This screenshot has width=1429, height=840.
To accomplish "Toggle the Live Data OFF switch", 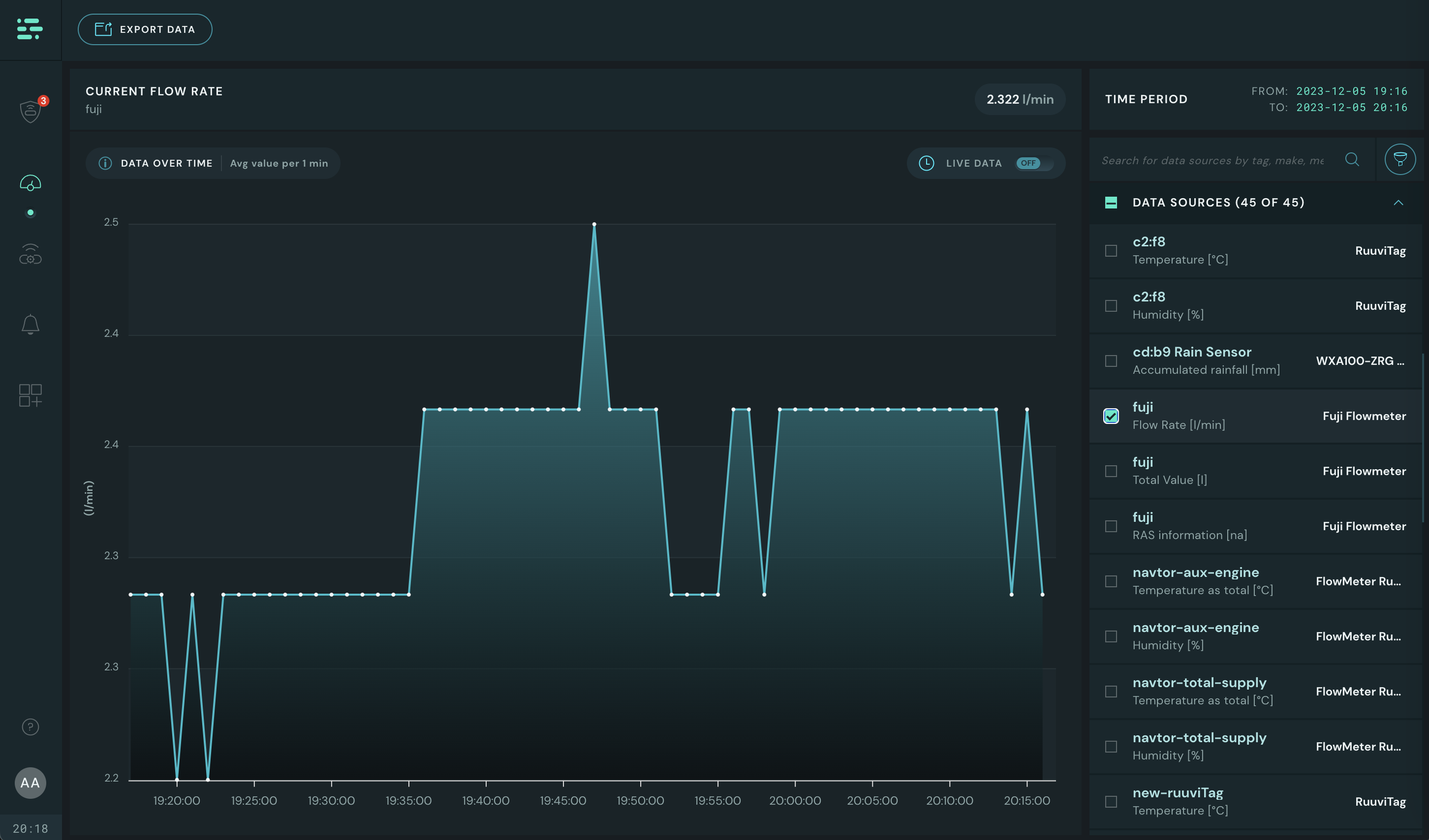I will pyautogui.click(x=1035, y=163).
